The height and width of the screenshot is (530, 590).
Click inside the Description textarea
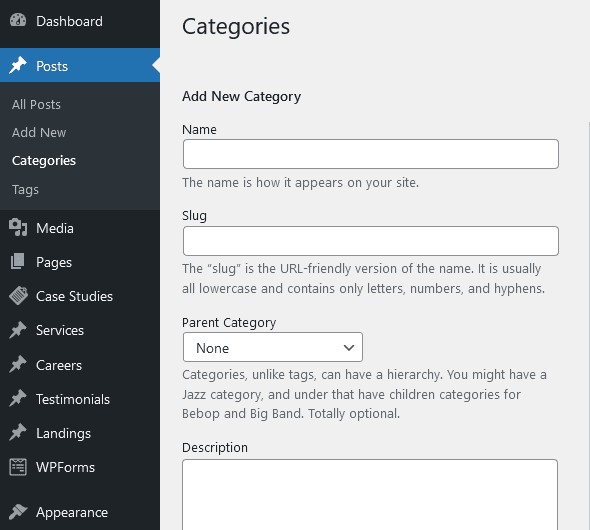click(x=370, y=494)
